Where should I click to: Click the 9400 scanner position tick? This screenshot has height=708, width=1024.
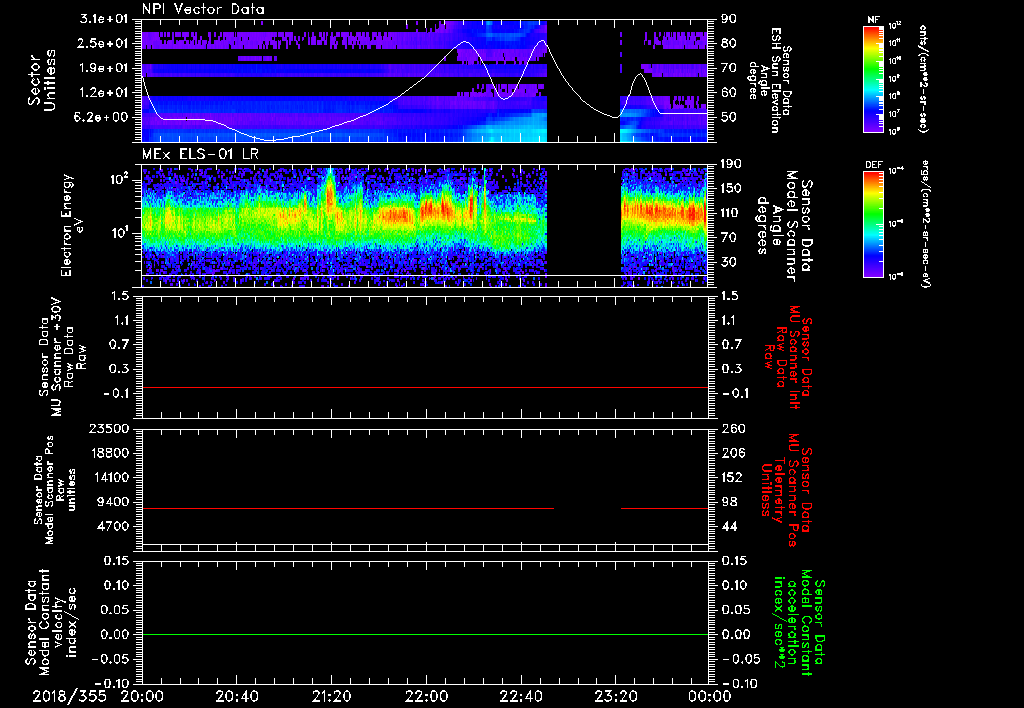click(112, 502)
